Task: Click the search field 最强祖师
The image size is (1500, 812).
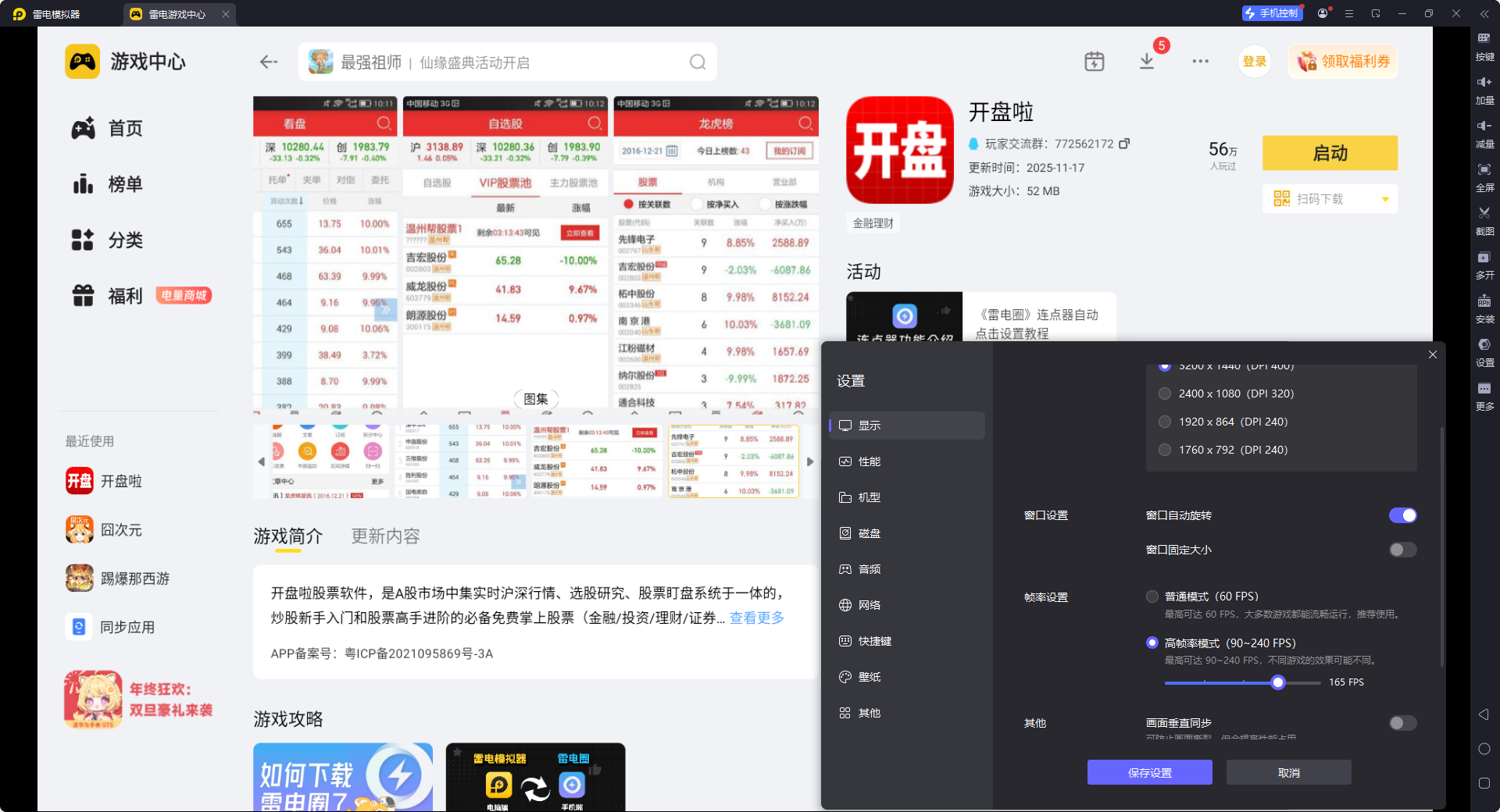Action: [508, 62]
